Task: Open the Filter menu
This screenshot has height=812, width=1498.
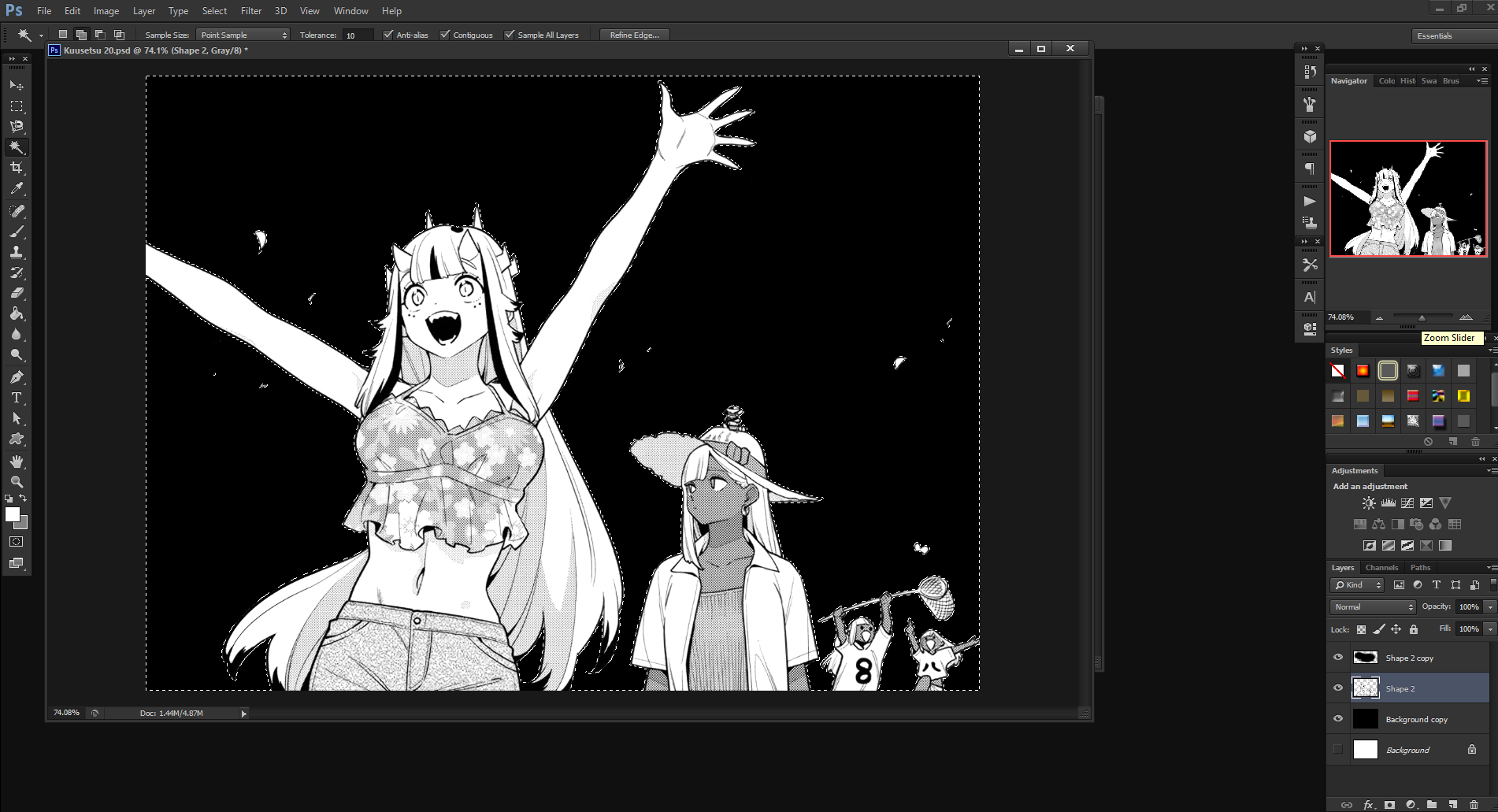Action: [251, 11]
